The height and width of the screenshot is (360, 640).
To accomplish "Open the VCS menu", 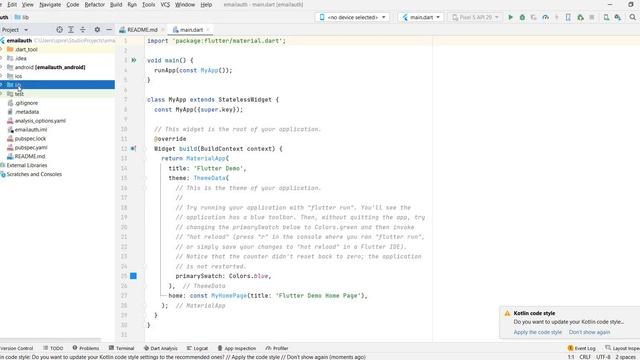I will point(165,4).
